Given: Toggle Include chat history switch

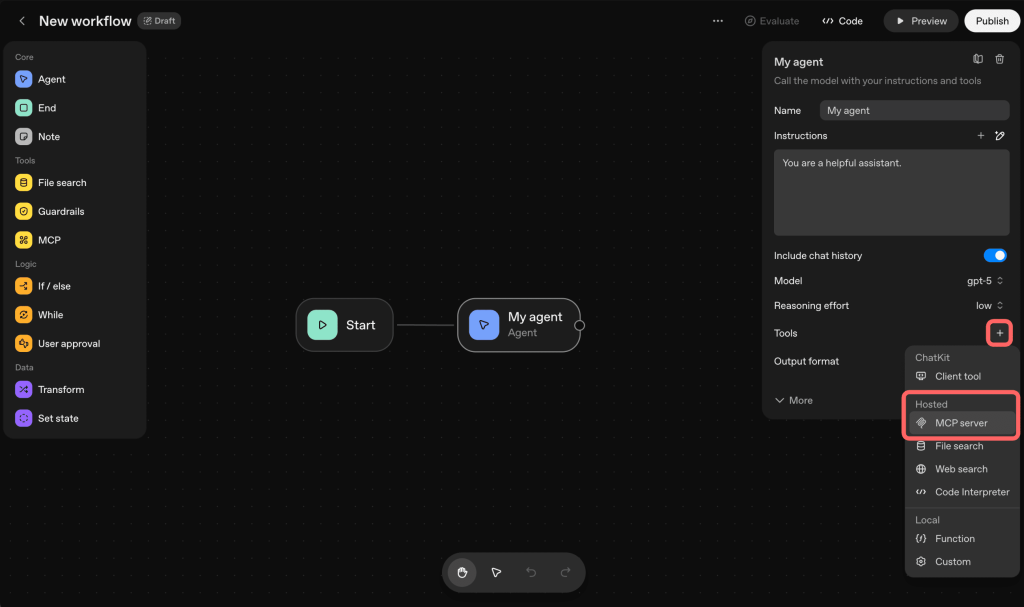Looking at the screenshot, I should pos(994,256).
